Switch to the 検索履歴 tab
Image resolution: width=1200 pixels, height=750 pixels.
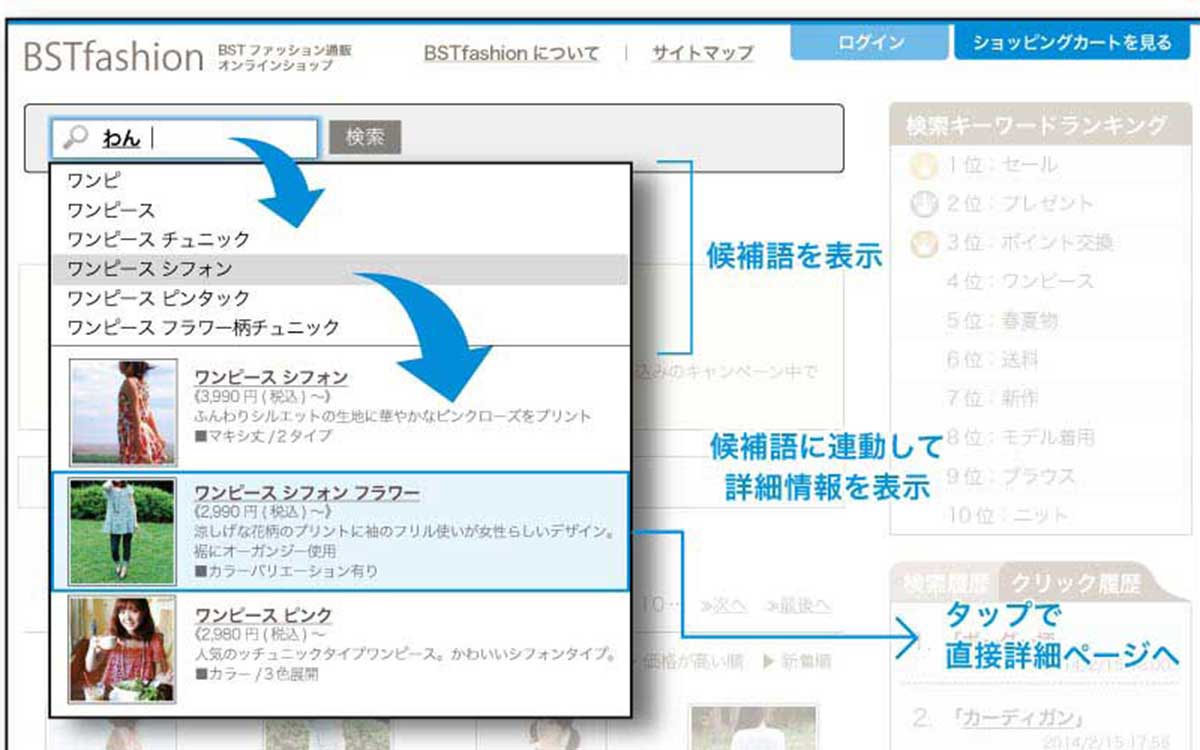point(945,583)
